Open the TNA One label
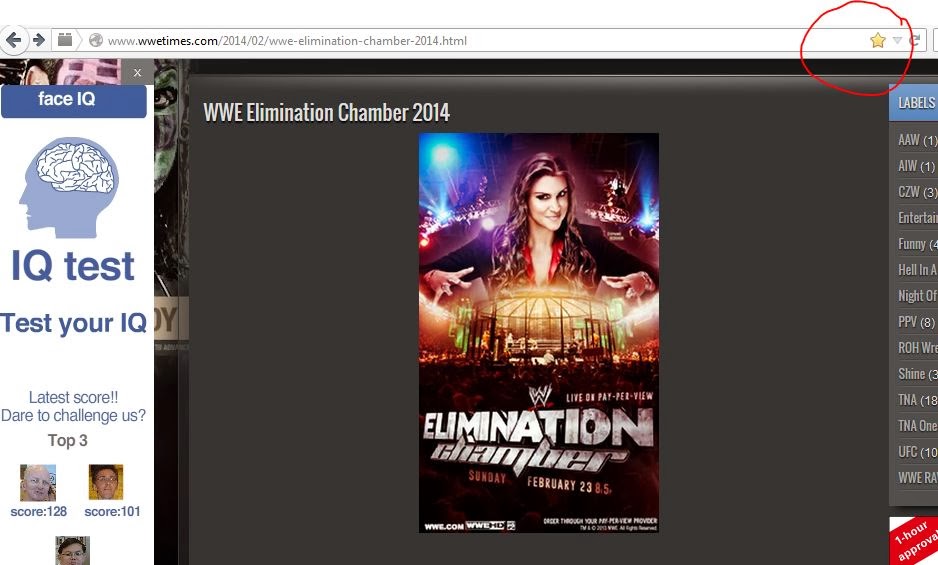The width and height of the screenshot is (938, 565). click(x=918, y=426)
